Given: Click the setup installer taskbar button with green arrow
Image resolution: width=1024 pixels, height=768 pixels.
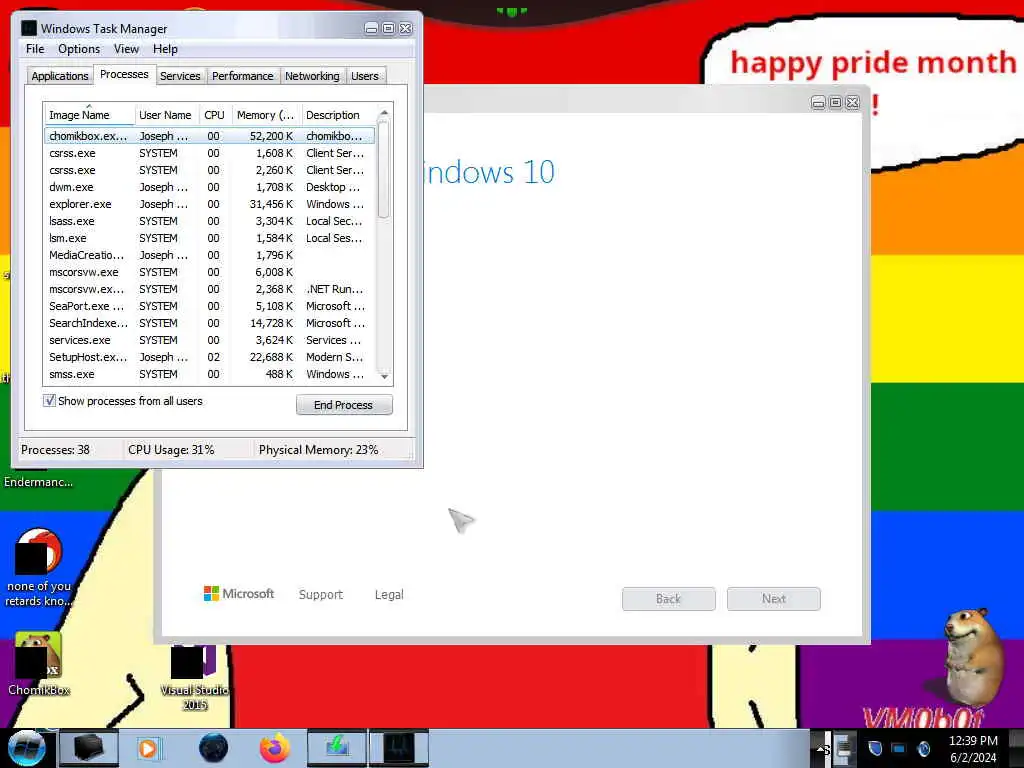Looking at the screenshot, I should (x=337, y=748).
